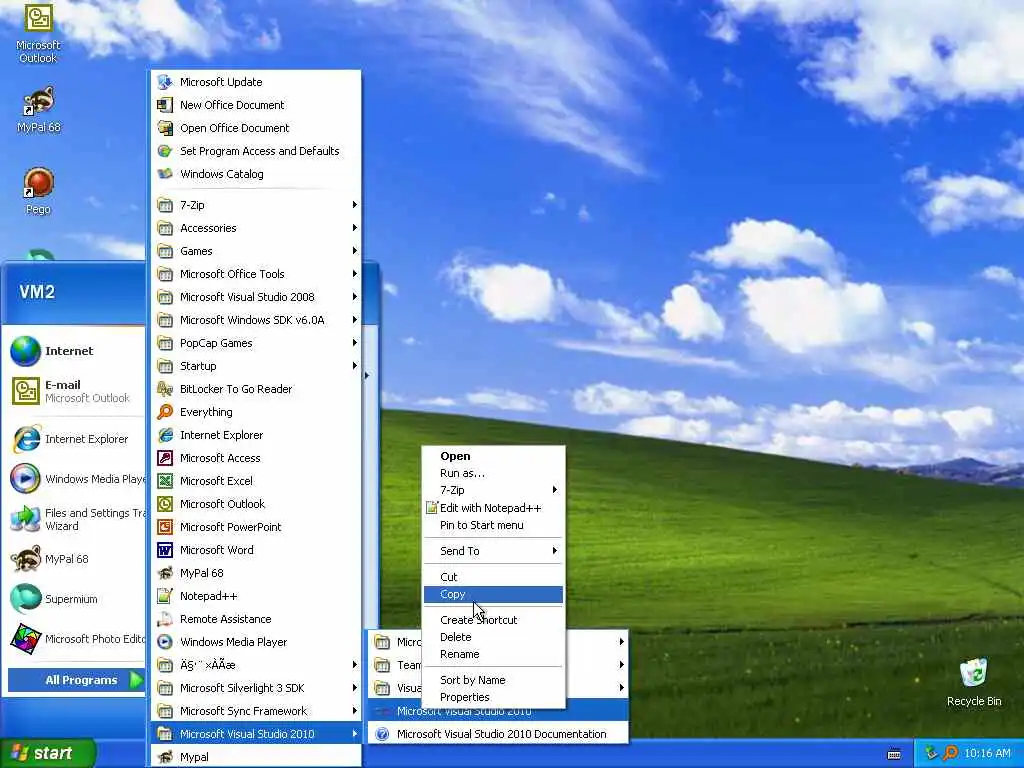Choose Delete in the context menu
Image resolution: width=1024 pixels, height=768 pixels.
point(493,637)
